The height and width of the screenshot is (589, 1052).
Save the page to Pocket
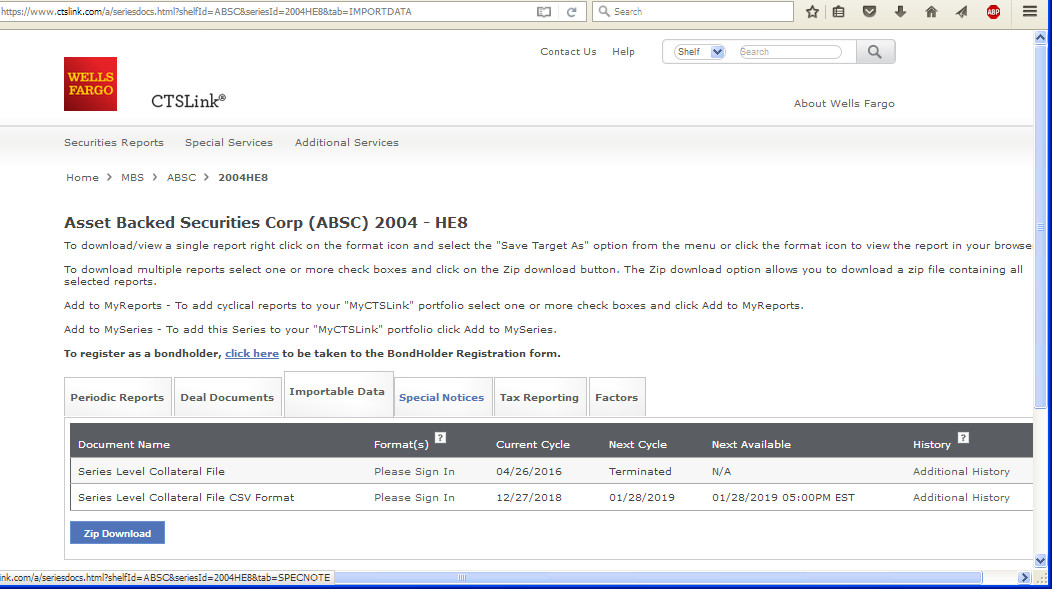click(869, 11)
